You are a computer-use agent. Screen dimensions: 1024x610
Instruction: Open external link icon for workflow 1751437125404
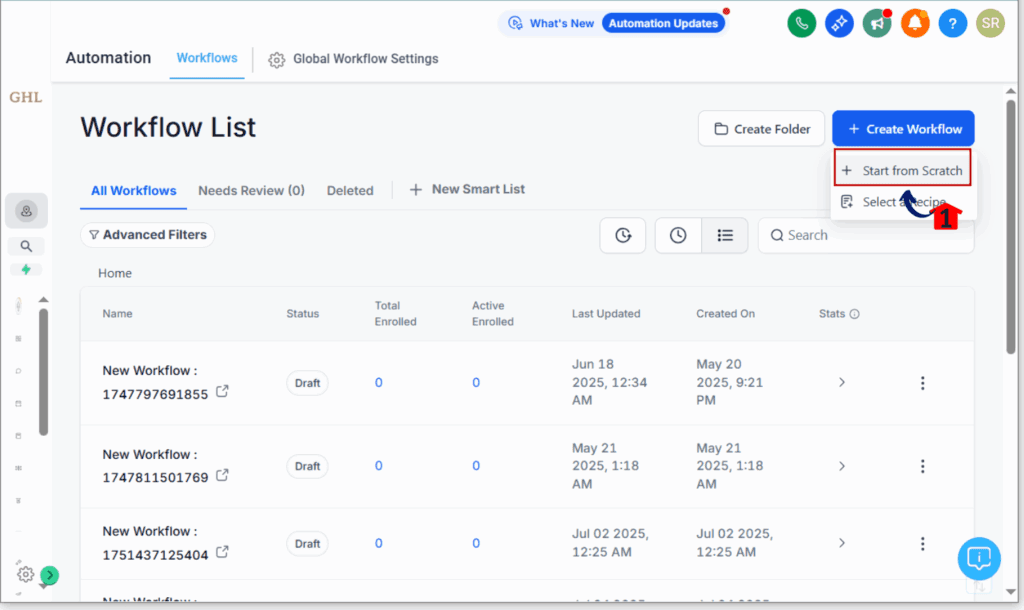point(222,552)
